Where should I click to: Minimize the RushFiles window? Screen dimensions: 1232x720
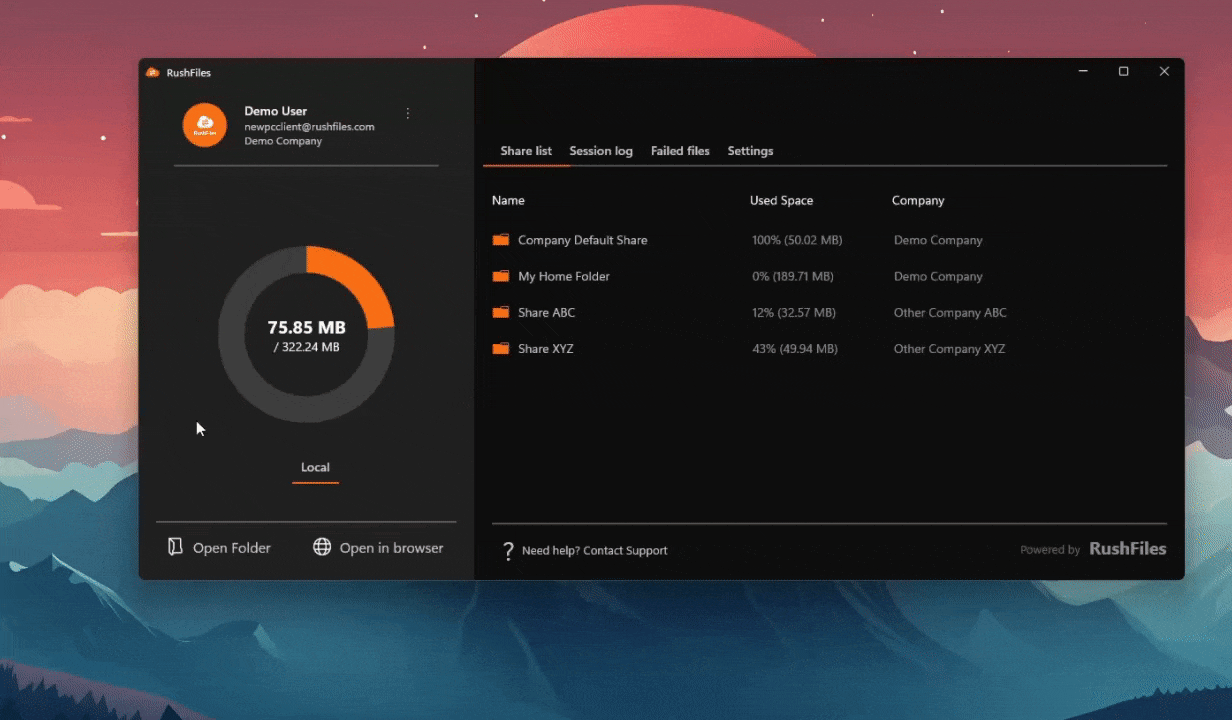[1083, 71]
